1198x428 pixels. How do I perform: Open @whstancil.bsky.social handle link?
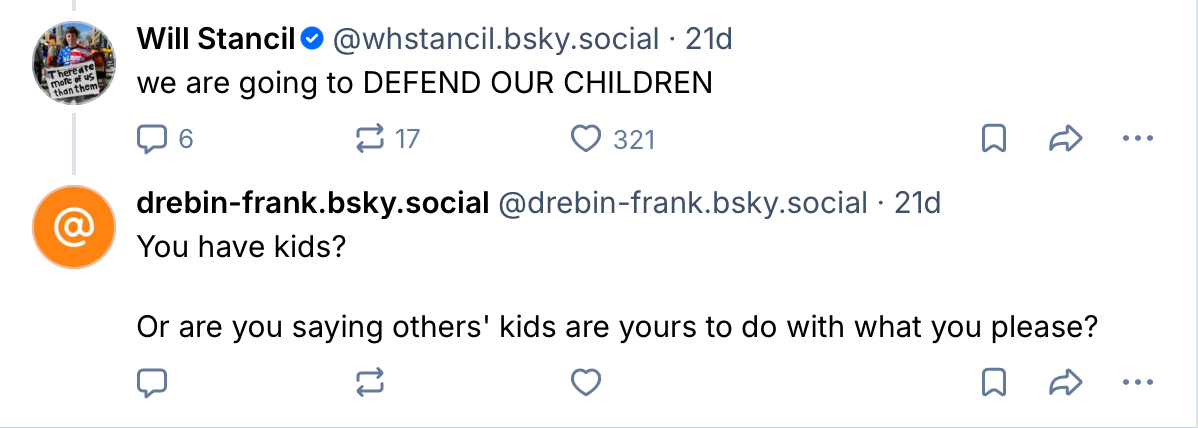(495, 39)
